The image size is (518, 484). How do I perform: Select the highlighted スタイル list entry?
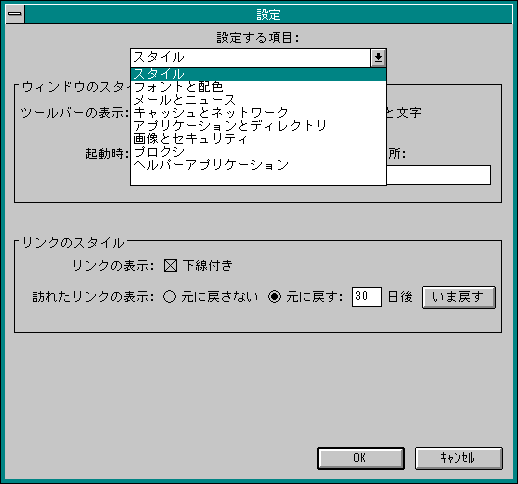258,74
